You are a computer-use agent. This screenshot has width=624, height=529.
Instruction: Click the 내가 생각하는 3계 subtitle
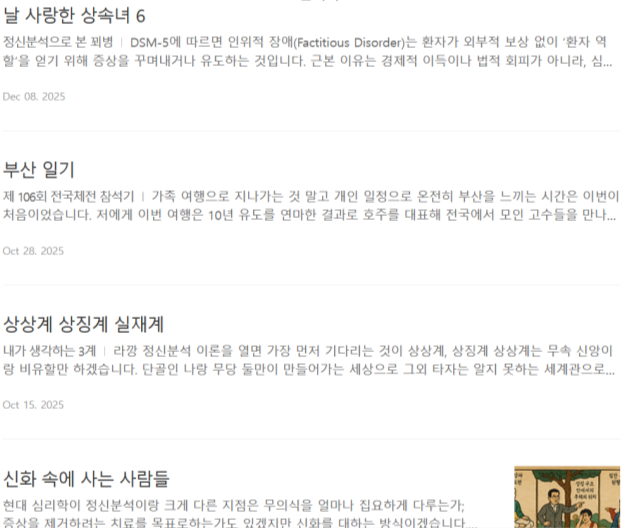tap(49, 351)
